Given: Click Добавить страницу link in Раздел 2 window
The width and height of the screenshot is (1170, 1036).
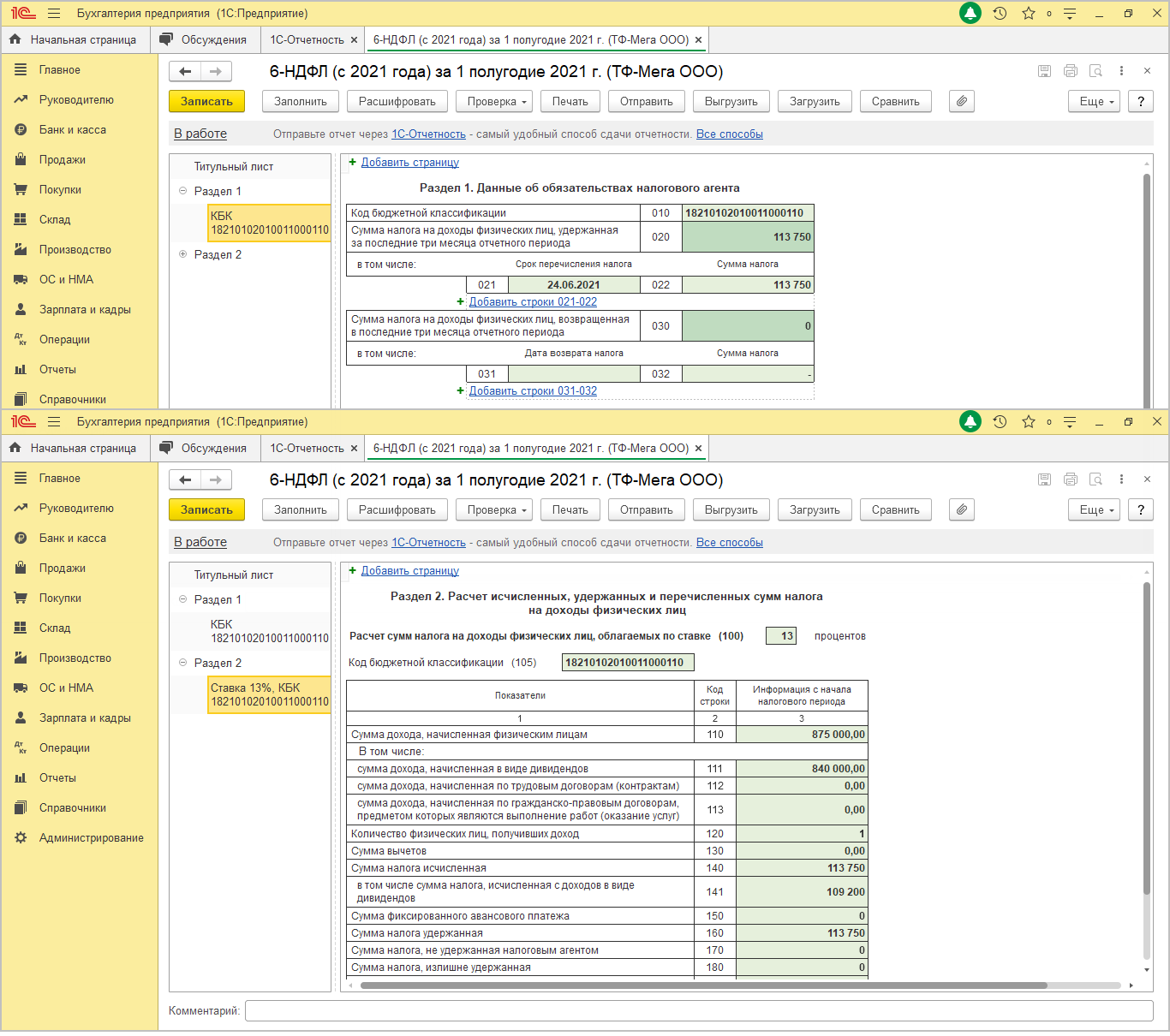Looking at the screenshot, I should [410, 570].
